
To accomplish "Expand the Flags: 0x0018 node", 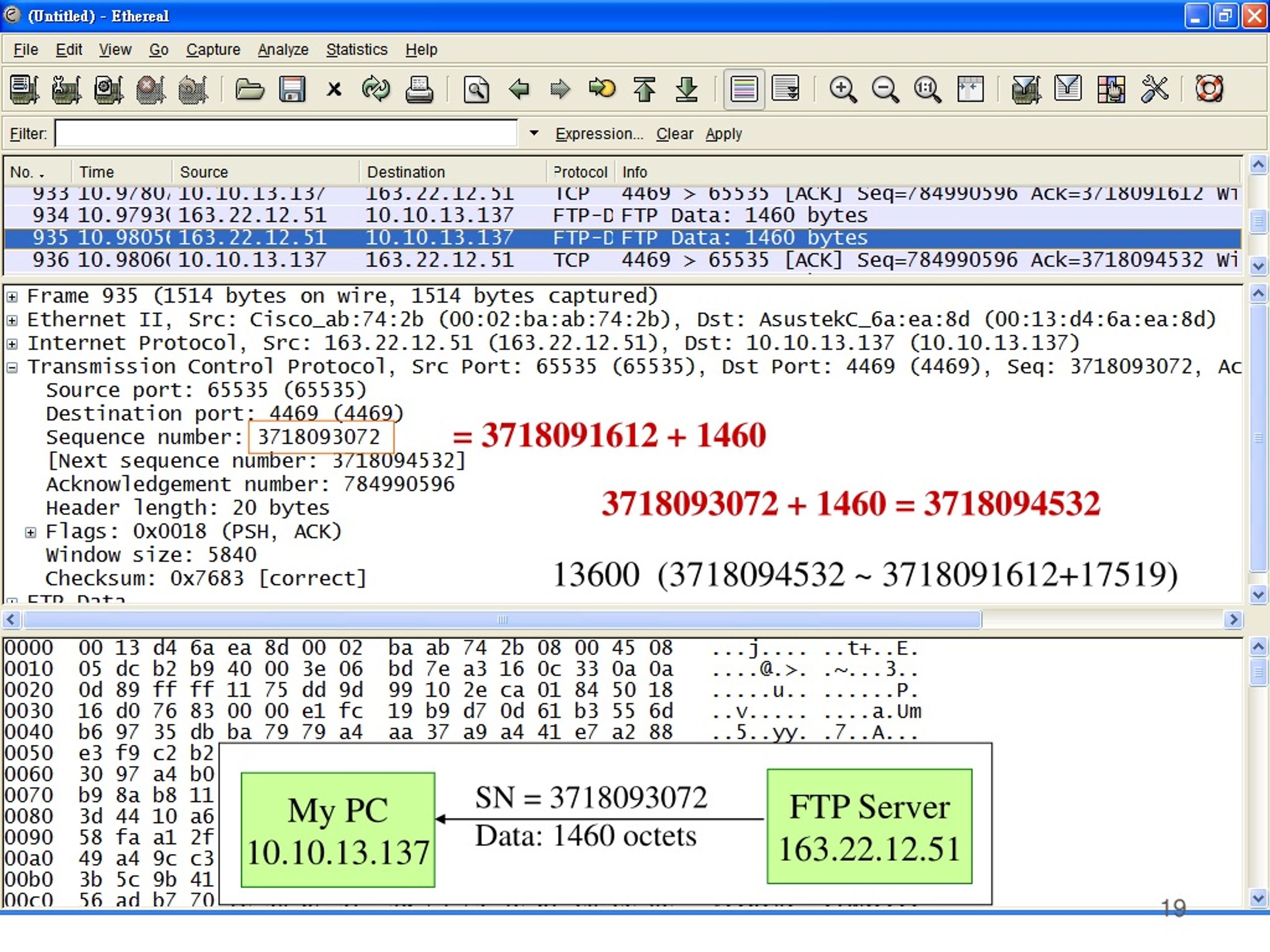I will [31, 533].
